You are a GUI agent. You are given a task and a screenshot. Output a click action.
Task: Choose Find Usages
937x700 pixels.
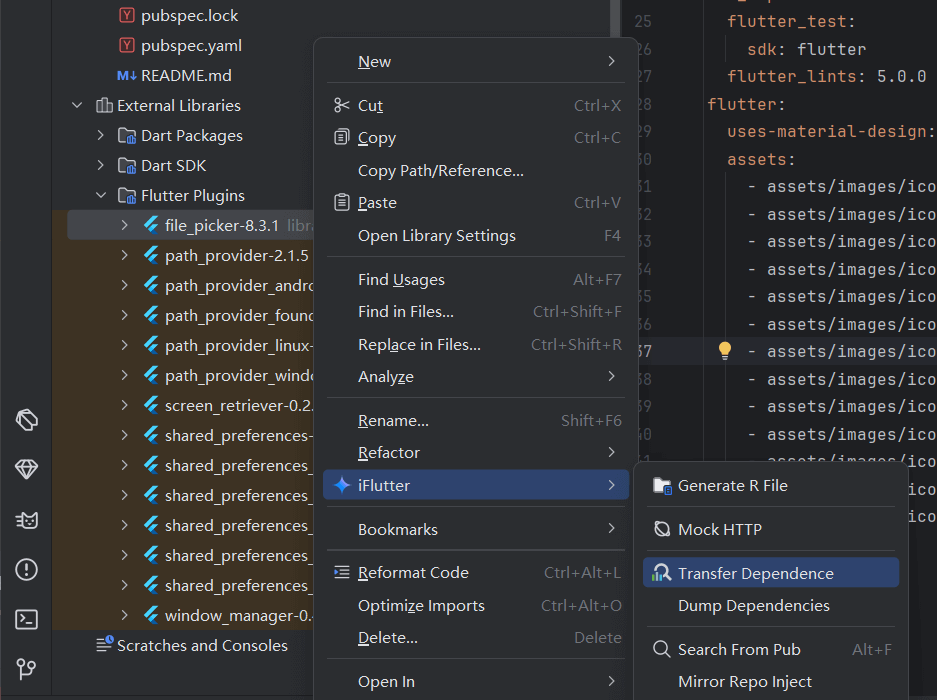tap(476, 280)
